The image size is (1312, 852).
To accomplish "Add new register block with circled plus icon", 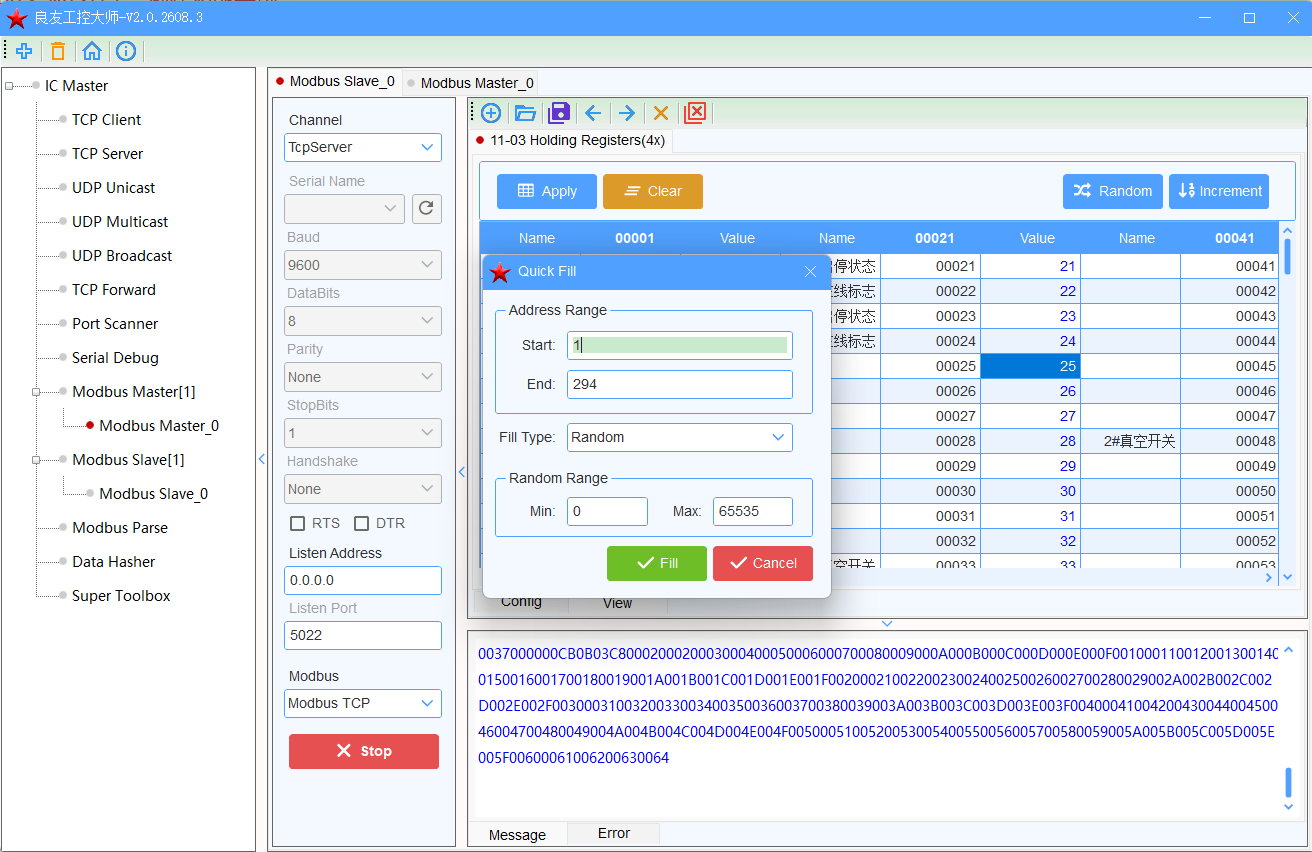I will click(x=491, y=113).
